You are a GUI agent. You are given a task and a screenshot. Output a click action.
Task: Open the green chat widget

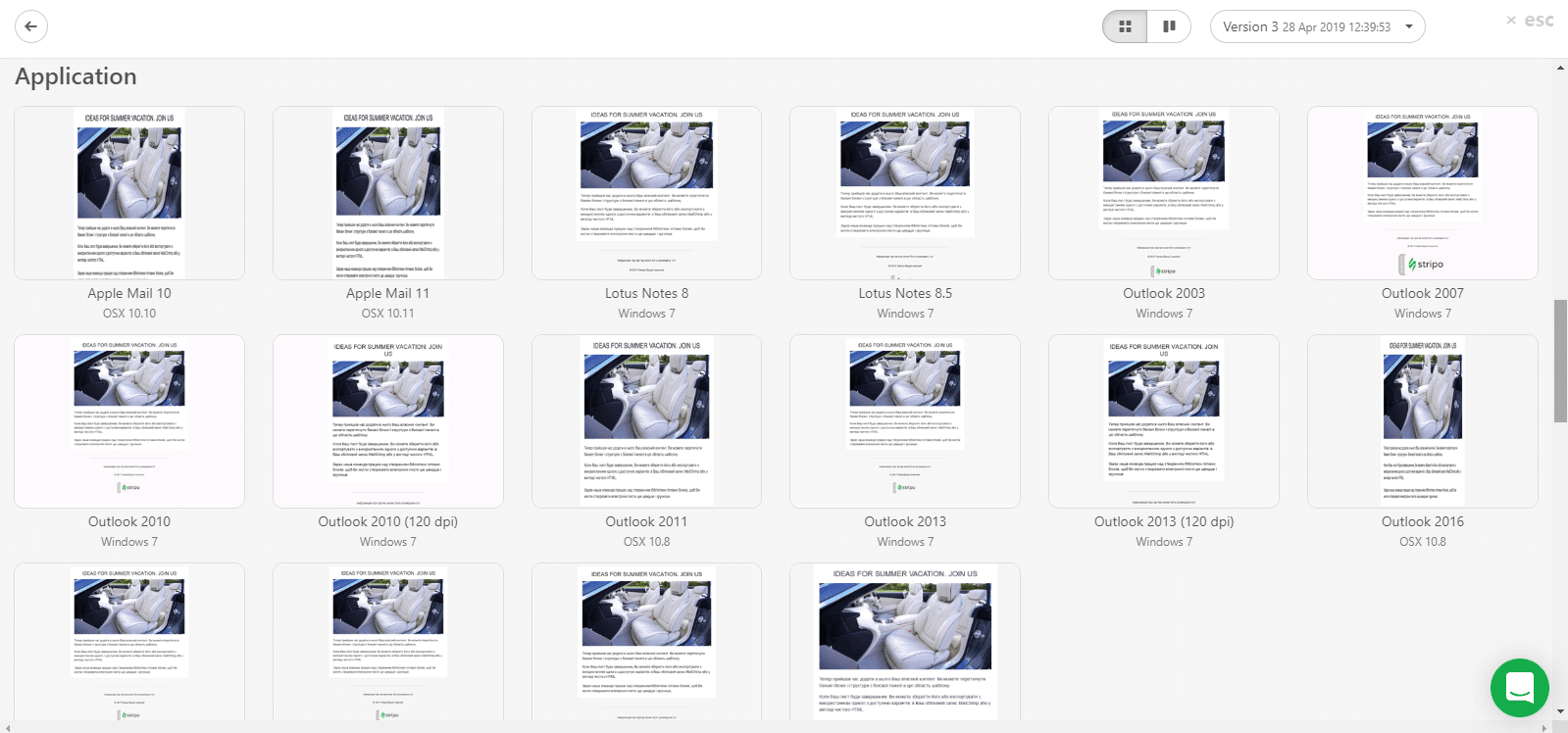pyautogui.click(x=1519, y=687)
